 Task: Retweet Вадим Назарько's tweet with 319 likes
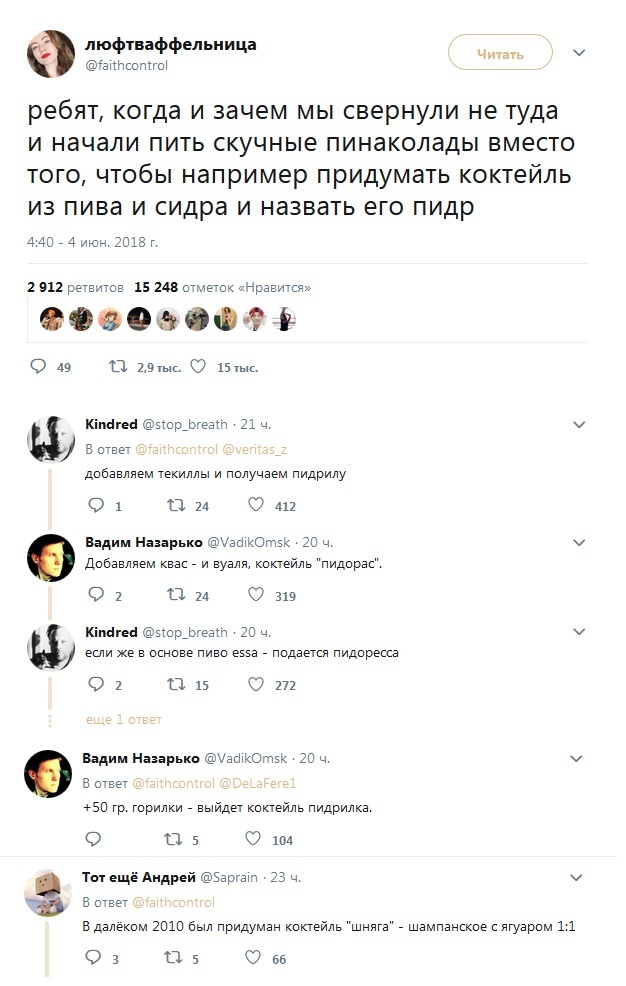(176, 595)
